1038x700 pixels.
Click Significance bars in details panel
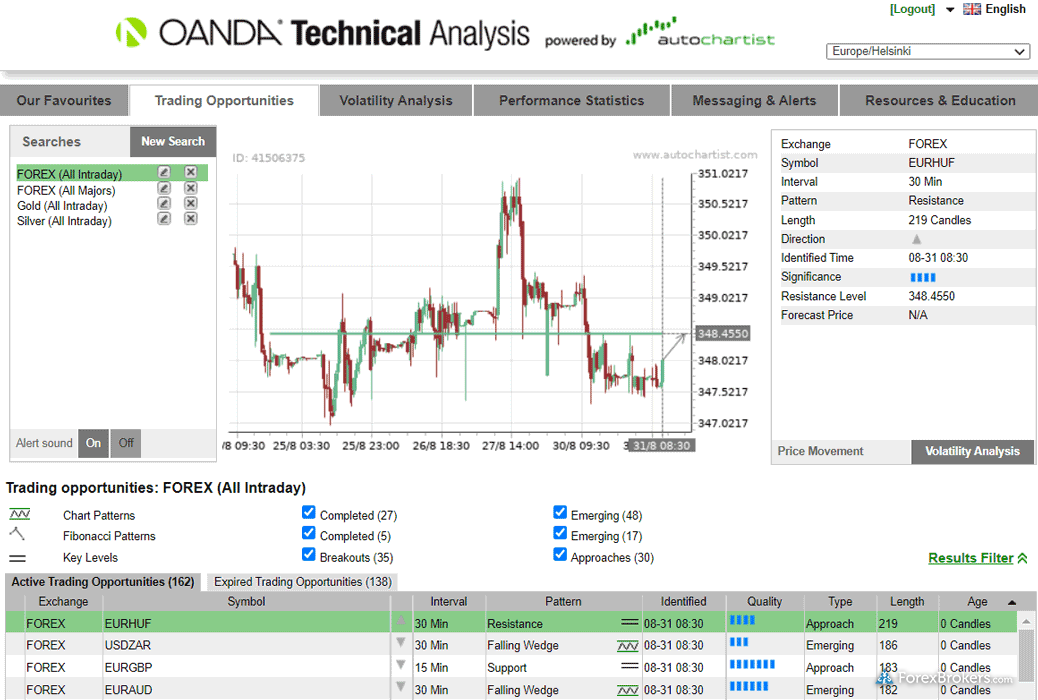(x=923, y=277)
